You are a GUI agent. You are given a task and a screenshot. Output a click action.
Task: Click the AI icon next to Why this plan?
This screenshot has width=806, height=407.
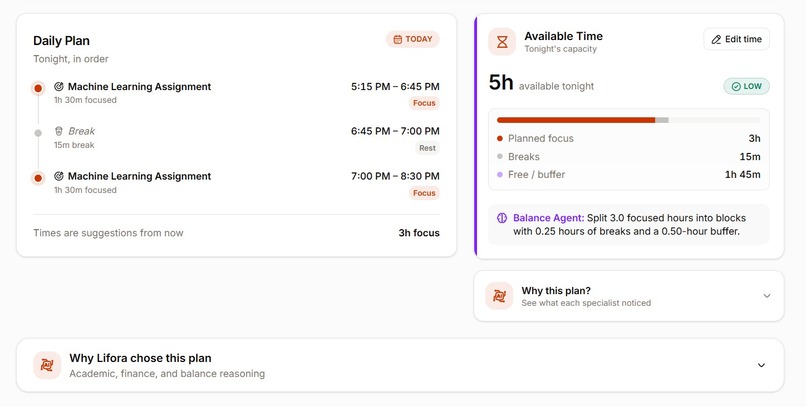click(x=499, y=296)
